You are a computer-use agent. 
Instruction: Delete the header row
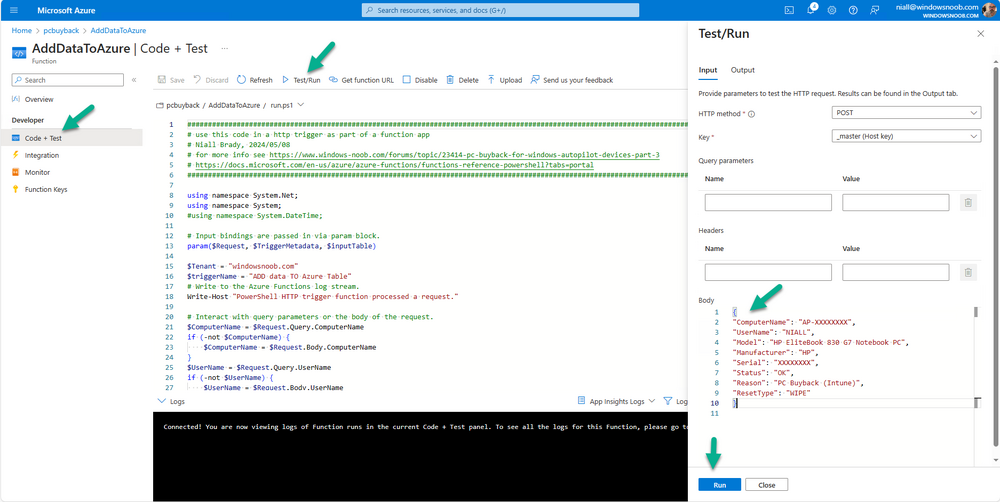point(968,272)
